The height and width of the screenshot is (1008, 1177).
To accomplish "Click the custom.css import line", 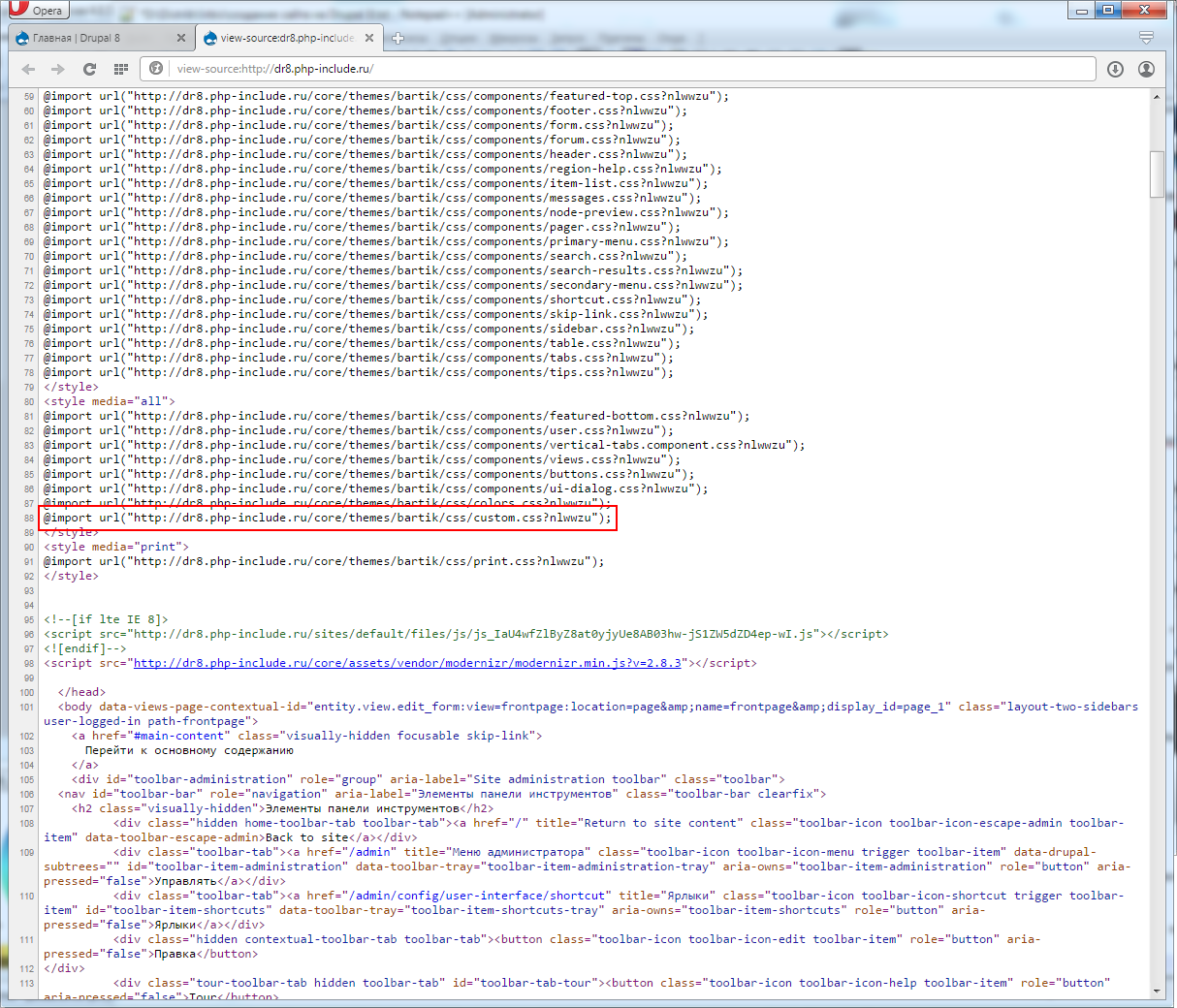I will (x=328, y=518).
